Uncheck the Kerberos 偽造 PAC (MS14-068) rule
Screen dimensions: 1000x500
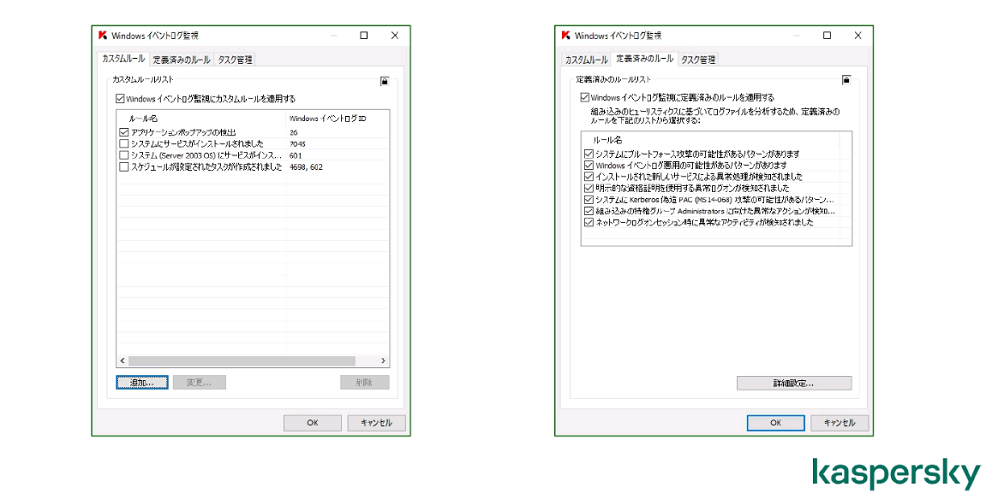tap(589, 200)
